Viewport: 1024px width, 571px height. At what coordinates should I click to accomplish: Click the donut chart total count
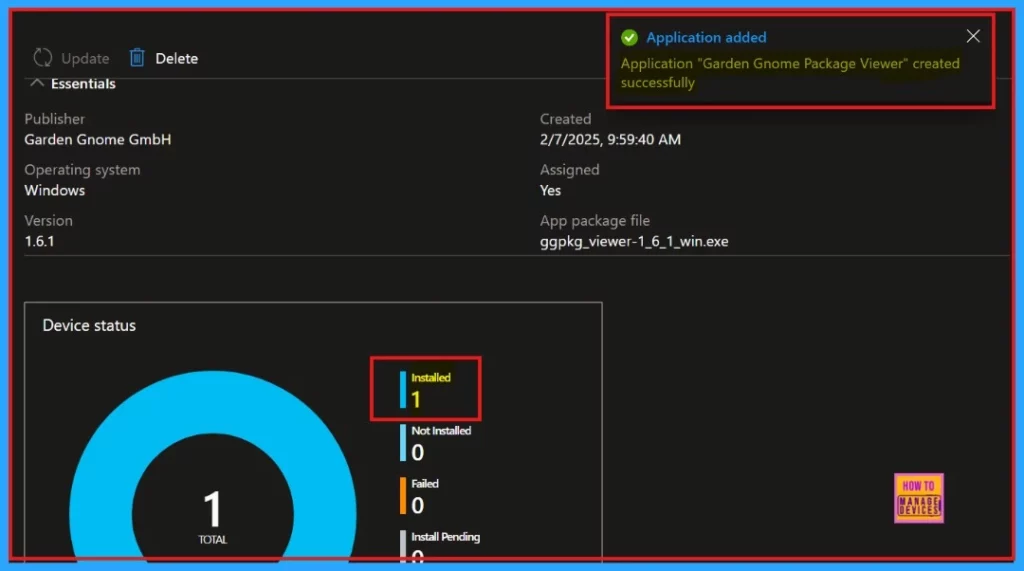pos(213,510)
